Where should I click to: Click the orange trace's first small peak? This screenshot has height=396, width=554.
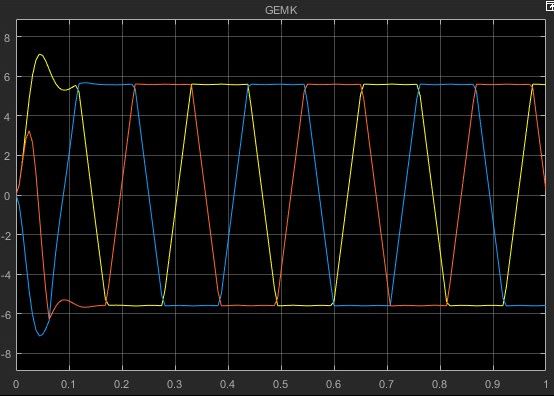(x=29, y=132)
